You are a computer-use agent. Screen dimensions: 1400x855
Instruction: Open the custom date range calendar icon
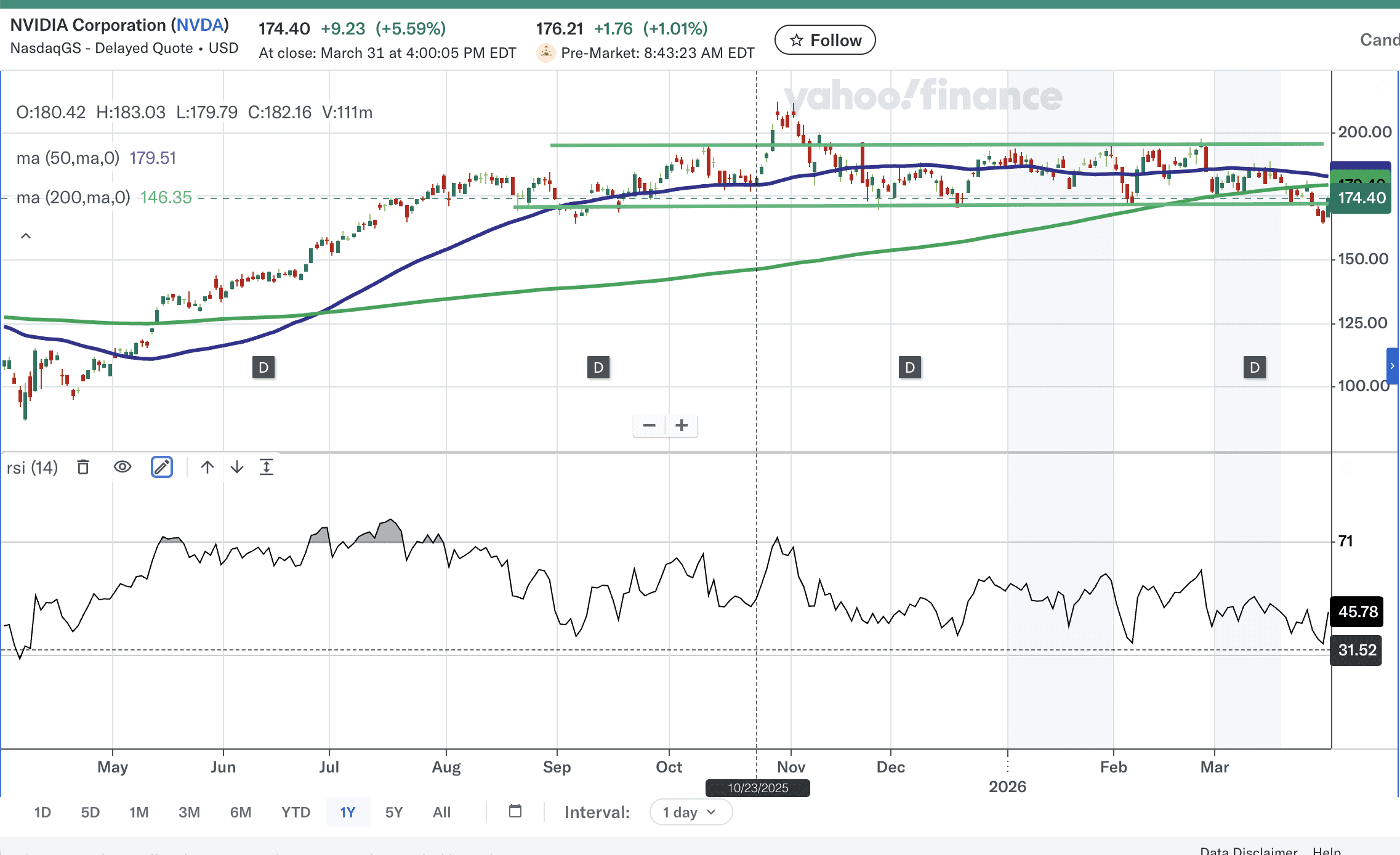click(515, 811)
